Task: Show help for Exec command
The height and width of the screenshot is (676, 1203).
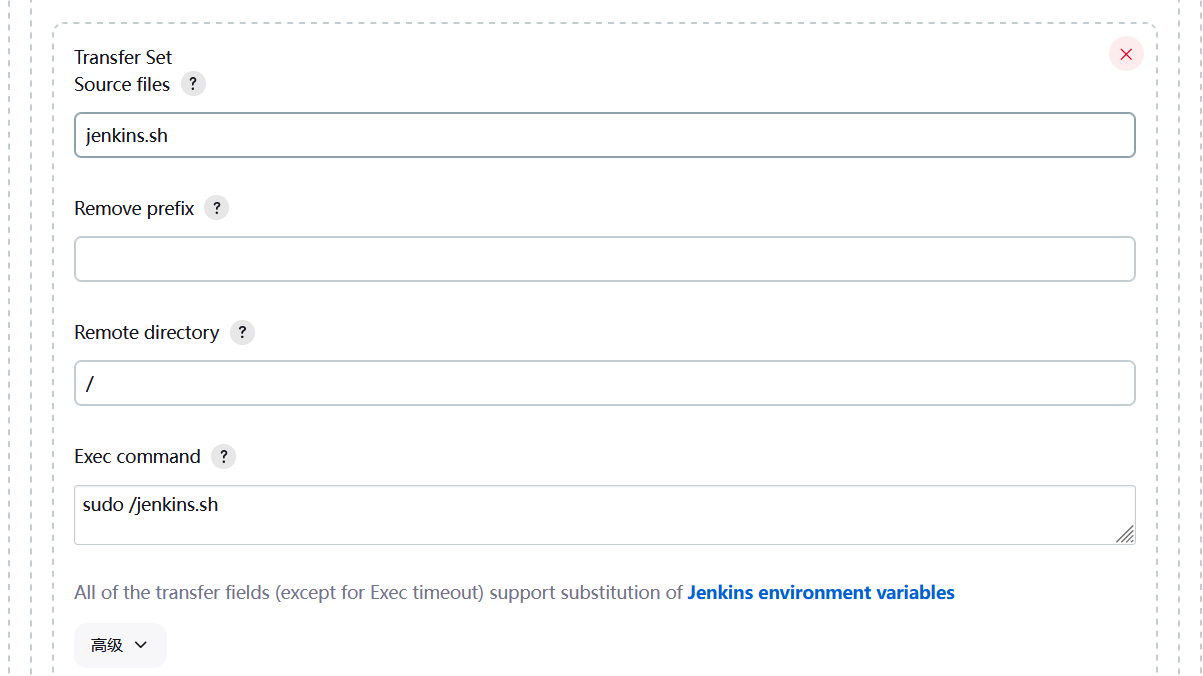Action: pos(223,456)
